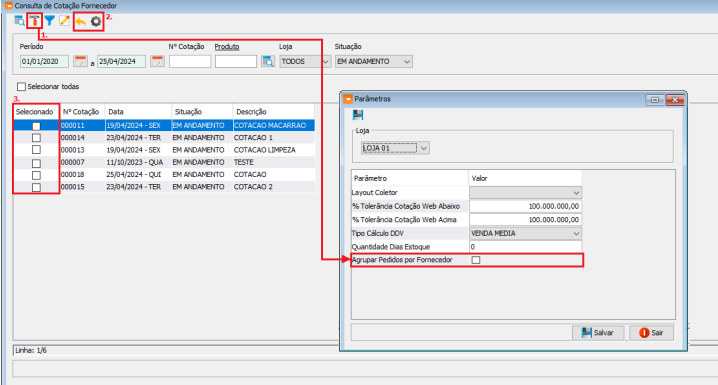The width and height of the screenshot is (718, 385).
Task: Click the Descrição column header
Action: click(x=273, y=112)
